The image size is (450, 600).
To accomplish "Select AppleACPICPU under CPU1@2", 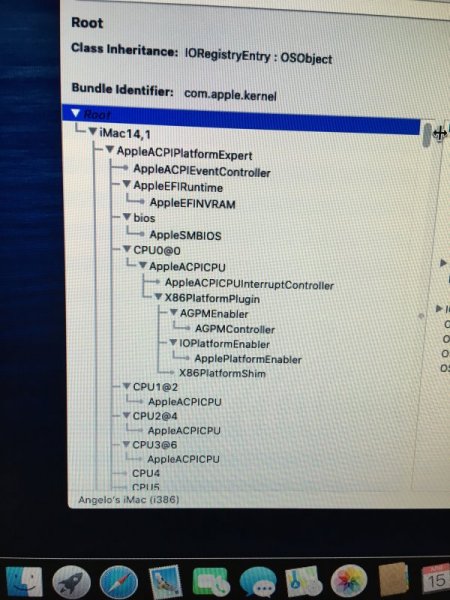I will click(x=185, y=402).
